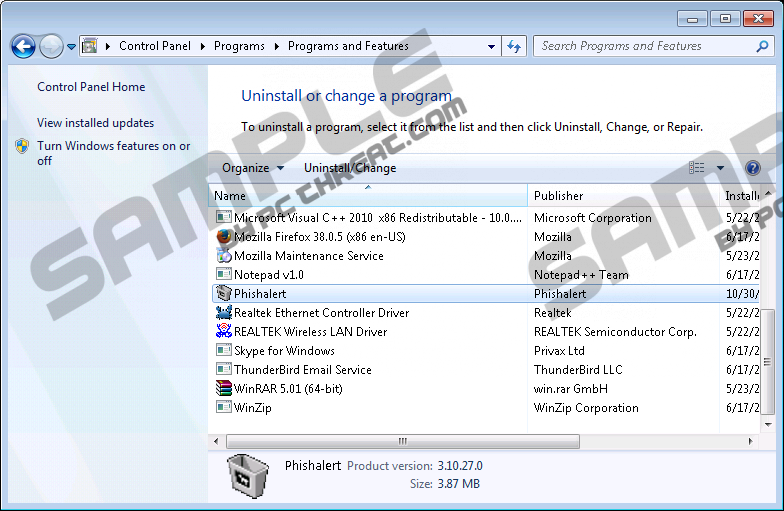Open recent pages dropdown arrow
Viewport: 784px width, 511px height.
point(72,46)
